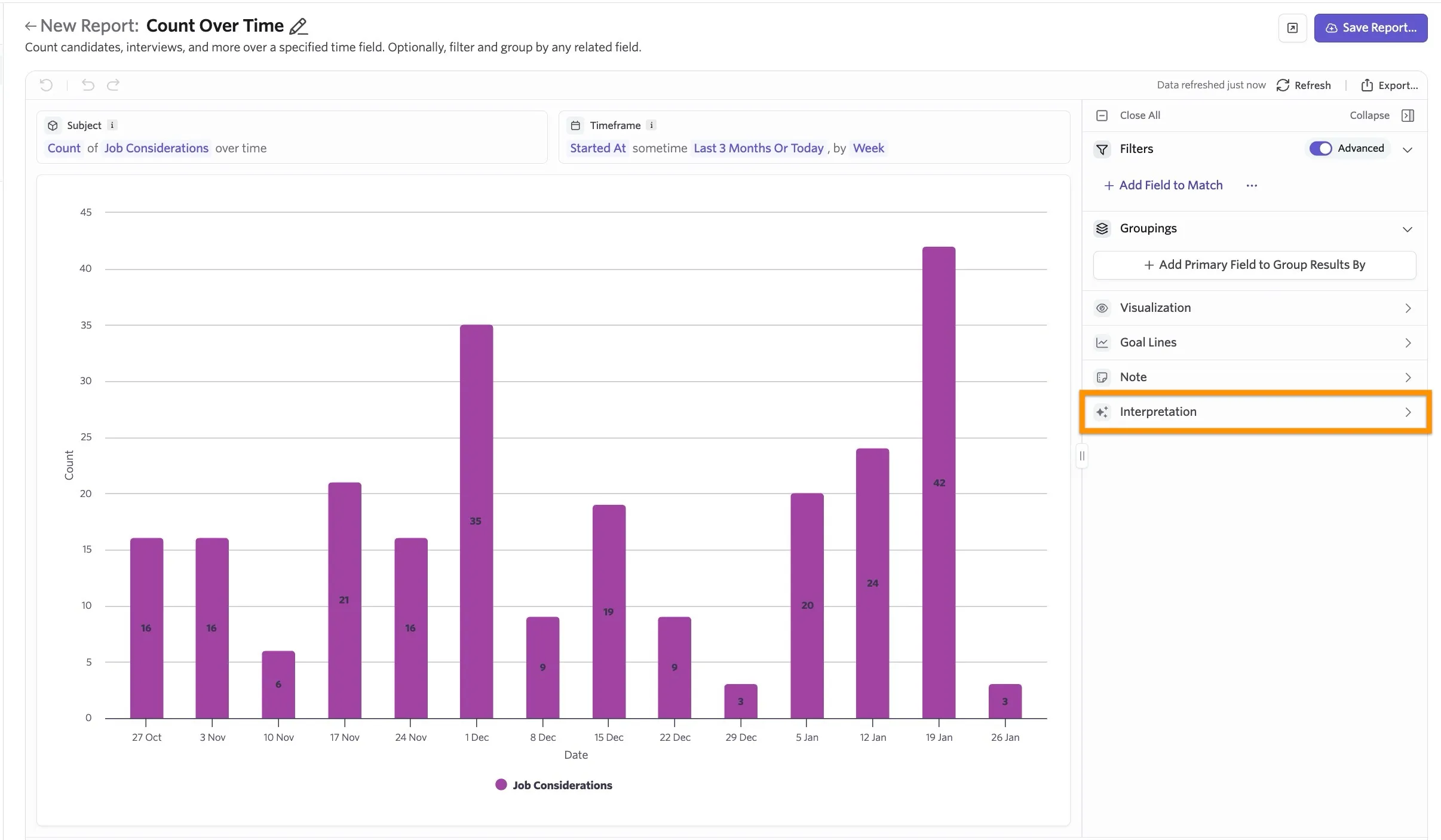The image size is (1441, 840).
Task: Open the Export menu
Action: point(1389,85)
